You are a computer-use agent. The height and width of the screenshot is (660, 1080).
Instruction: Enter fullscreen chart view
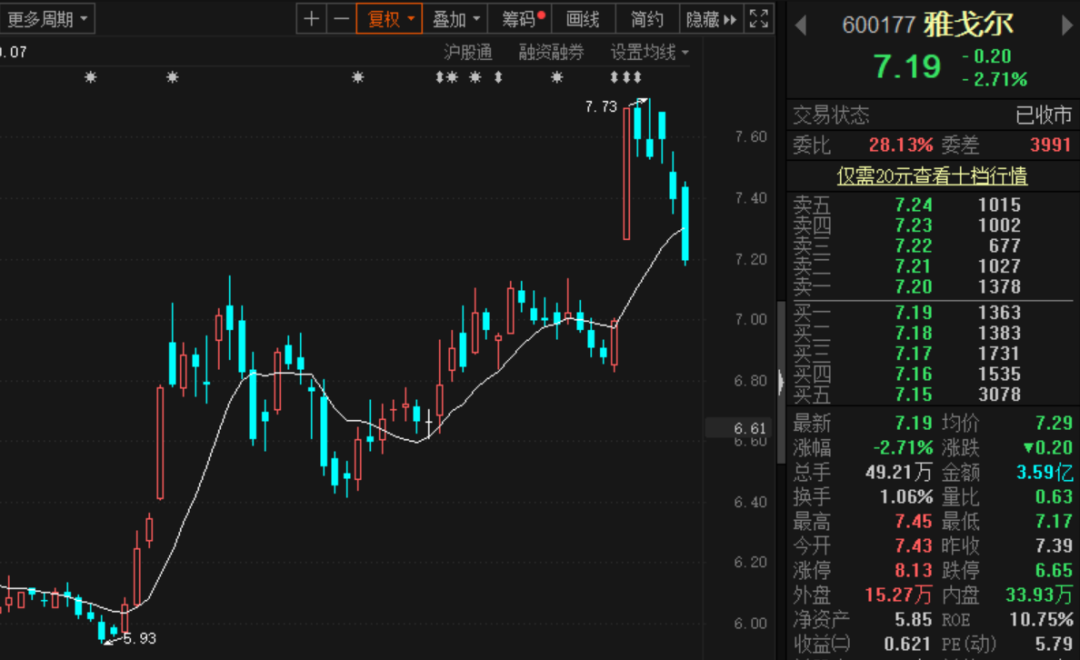(757, 18)
